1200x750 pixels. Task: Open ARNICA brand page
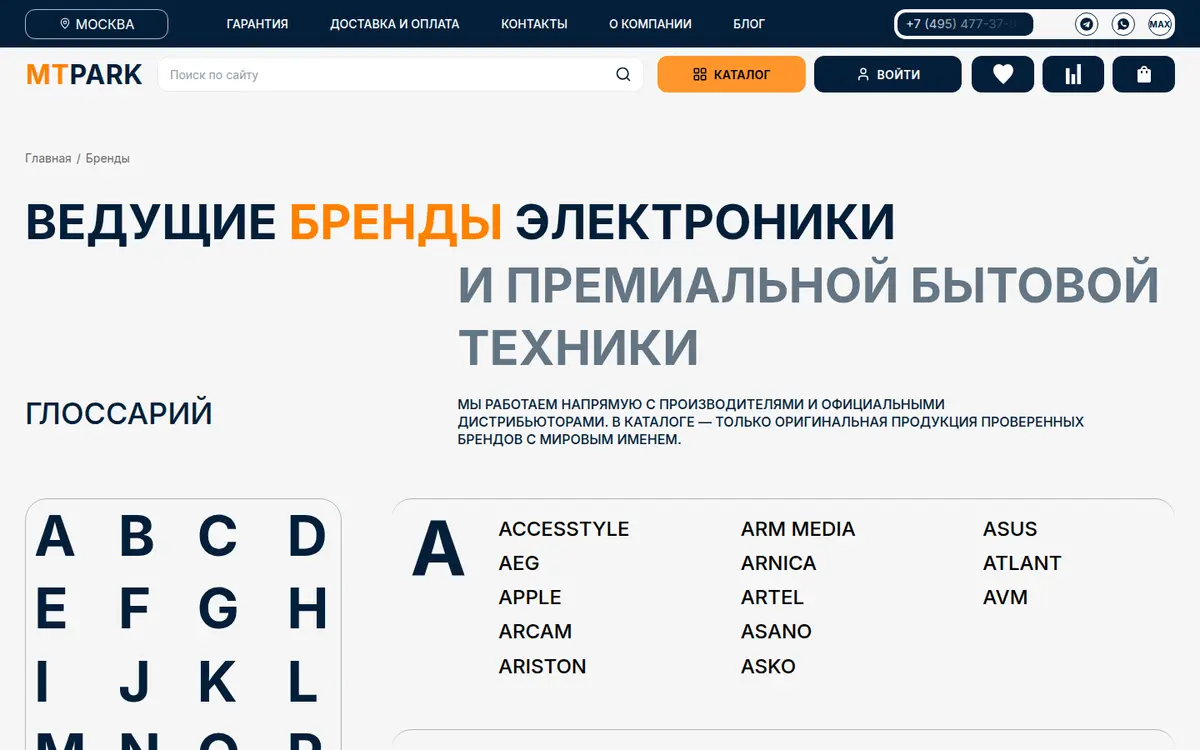(x=779, y=563)
